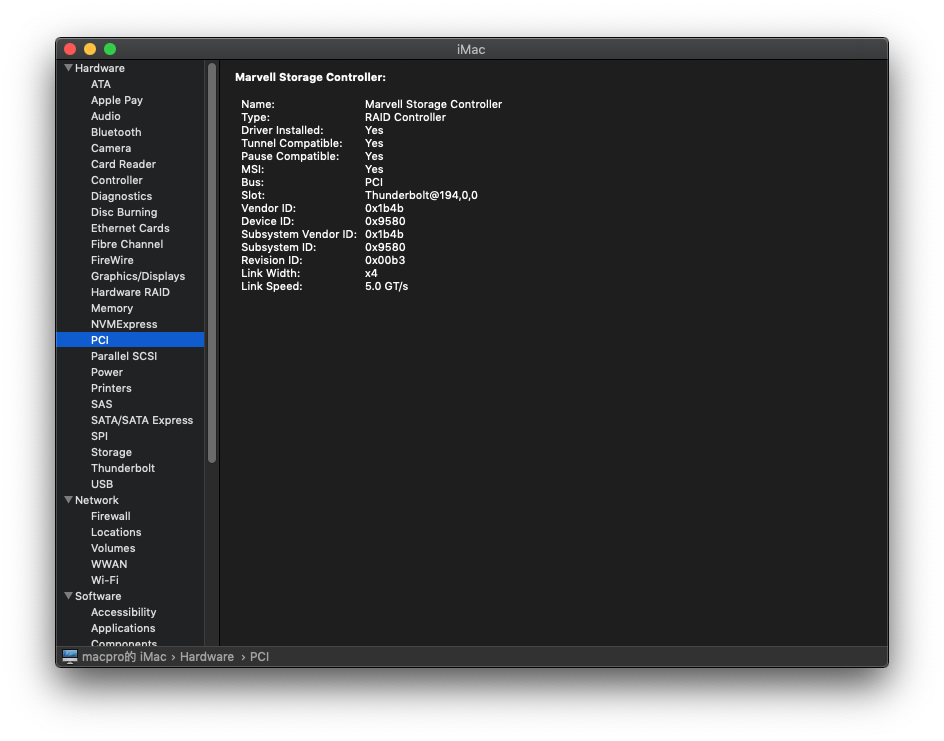Select the highlighted PCI sidebar entry
Viewport: 944px width, 741px height.
click(130, 340)
